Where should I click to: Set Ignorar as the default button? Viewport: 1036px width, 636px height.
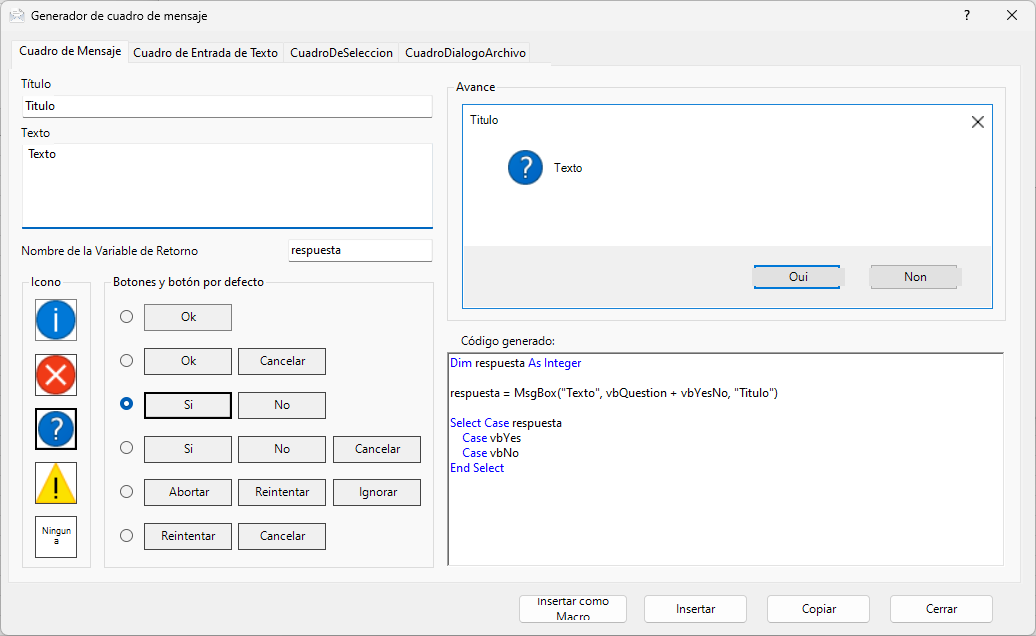(x=377, y=492)
